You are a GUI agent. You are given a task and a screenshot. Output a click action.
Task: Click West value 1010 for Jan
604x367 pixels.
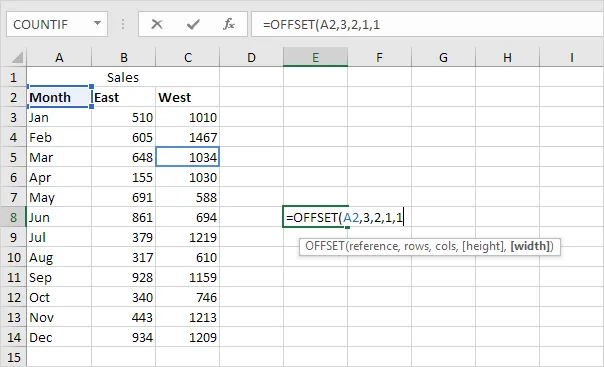click(188, 117)
